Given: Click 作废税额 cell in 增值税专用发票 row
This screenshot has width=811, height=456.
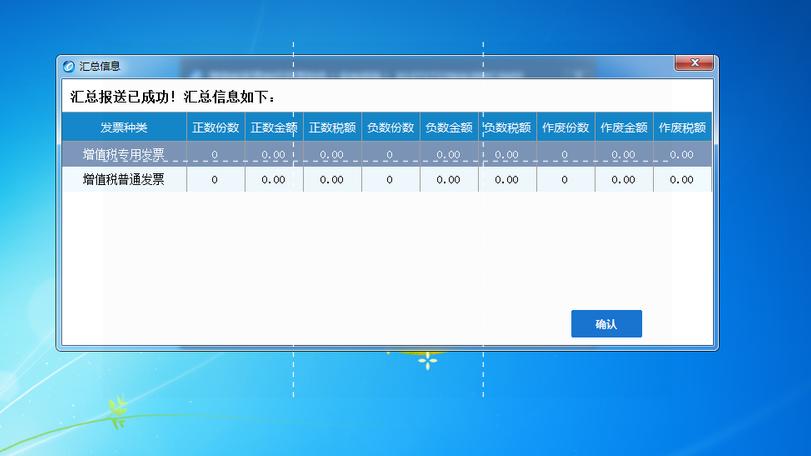Looking at the screenshot, I should [x=682, y=154].
